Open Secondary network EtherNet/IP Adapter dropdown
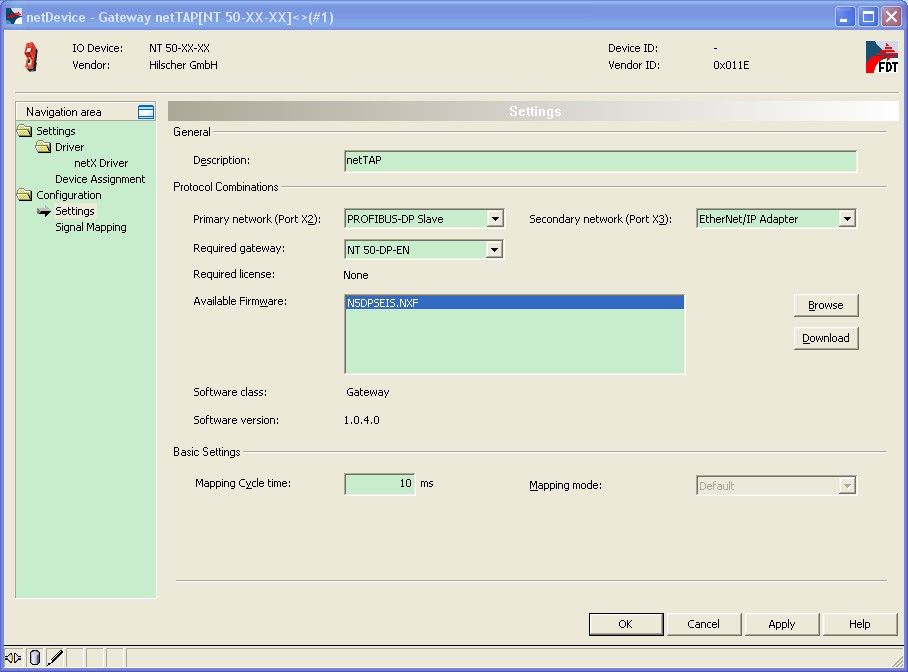The height and width of the screenshot is (672, 908). [x=776, y=218]
